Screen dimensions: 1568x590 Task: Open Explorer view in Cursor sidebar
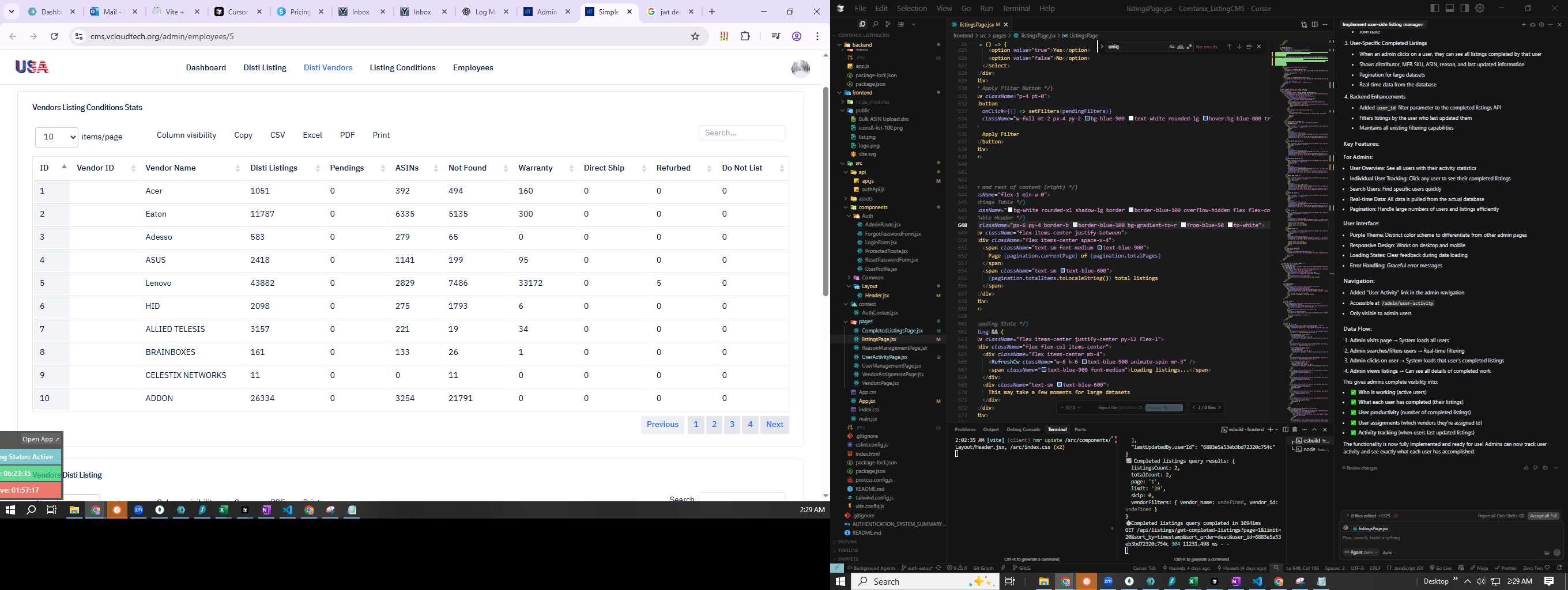pos(862,24)
